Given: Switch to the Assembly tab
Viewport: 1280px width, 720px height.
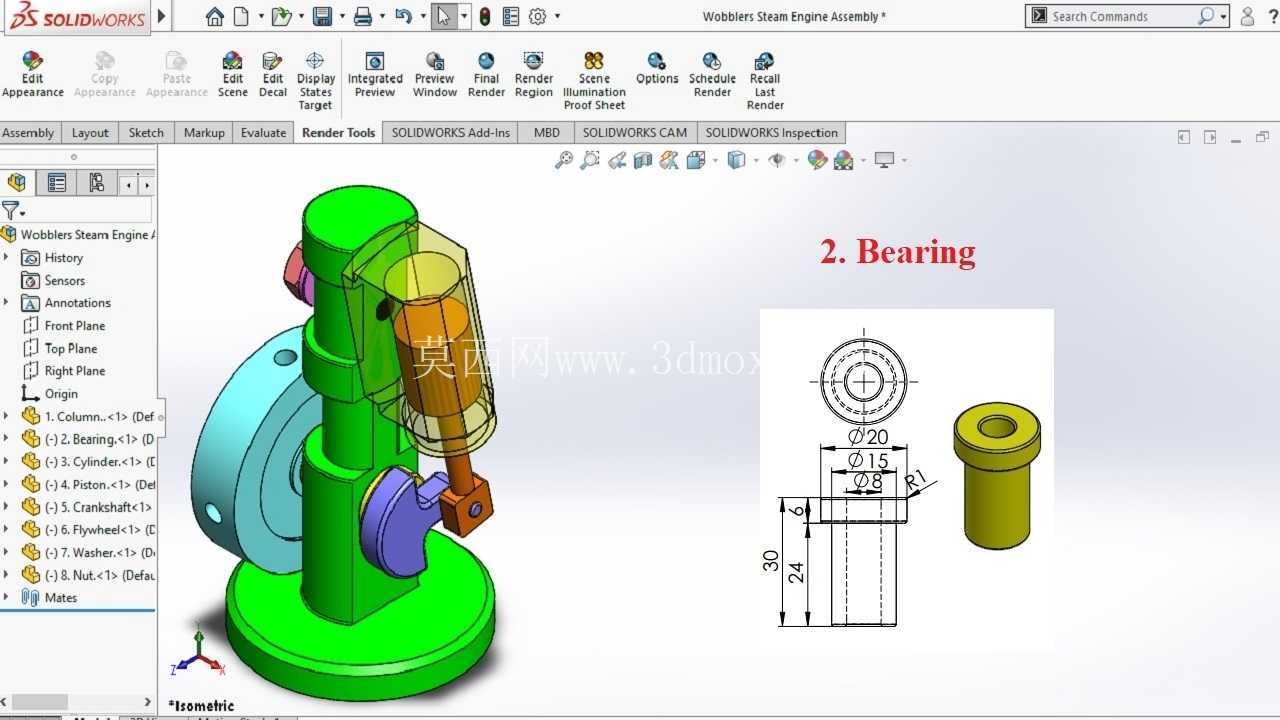Looking at the screenshot, I should (x=28, y=132).
